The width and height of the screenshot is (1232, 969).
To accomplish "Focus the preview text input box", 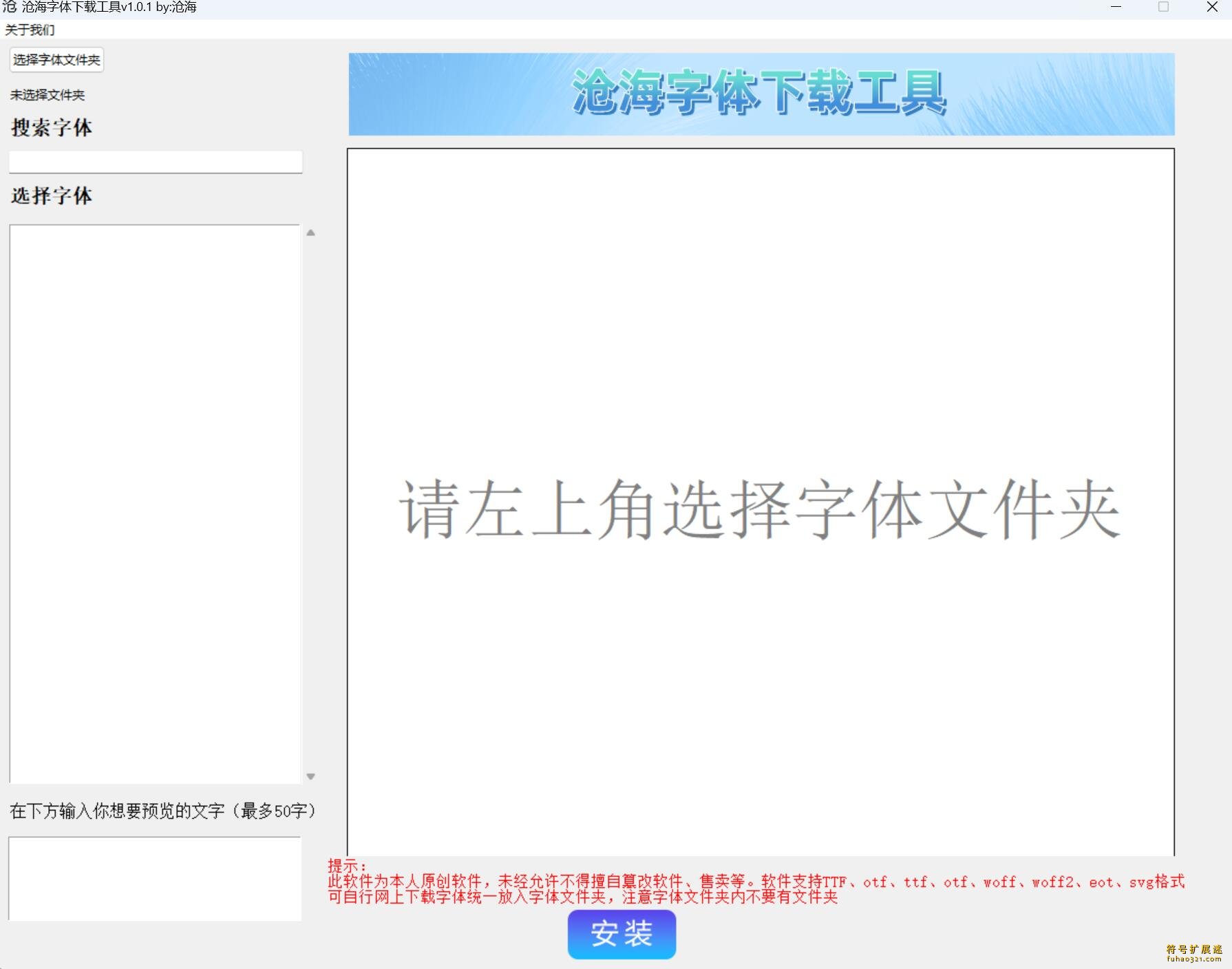I will (155, 878).
